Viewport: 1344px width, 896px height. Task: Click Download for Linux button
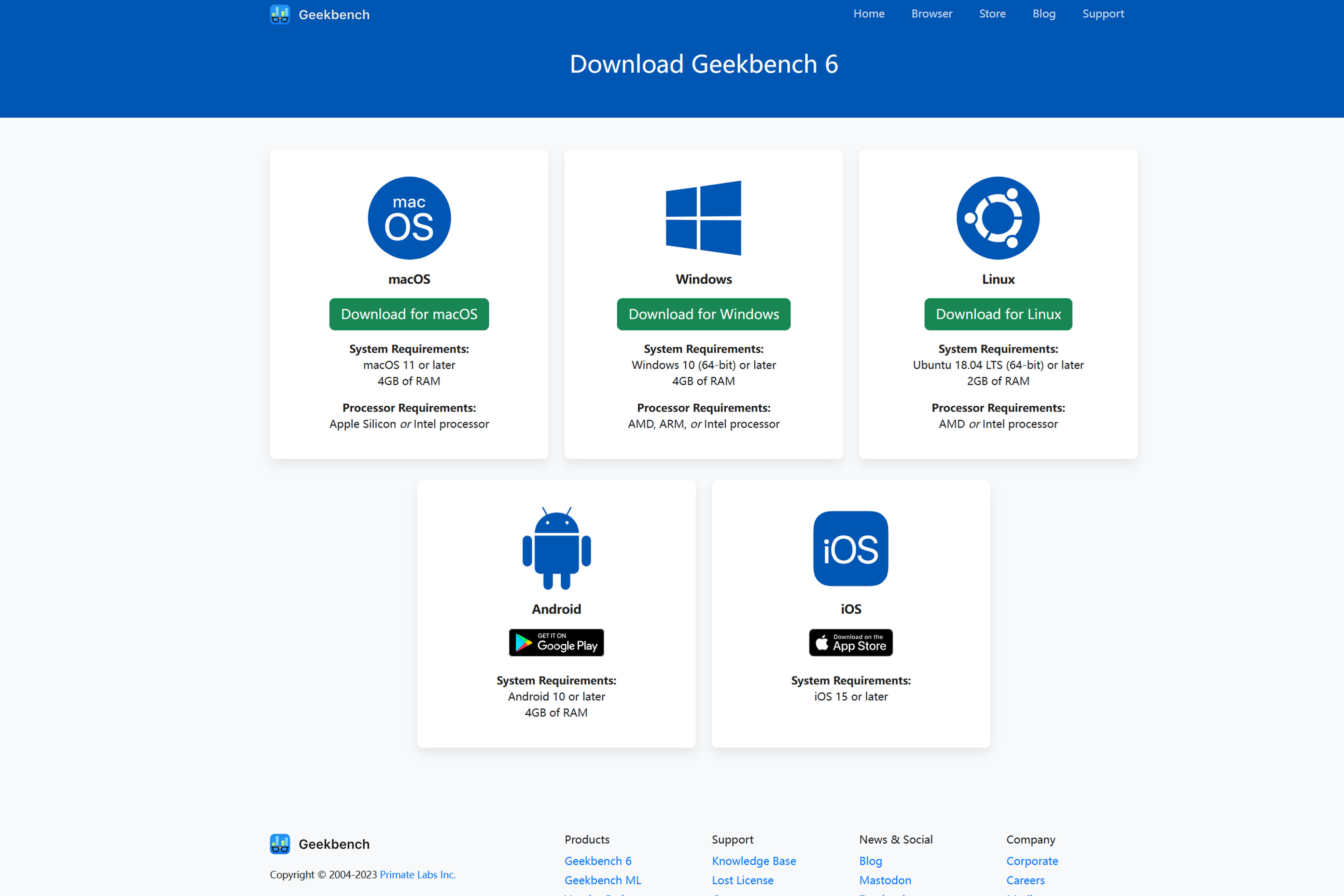click(x=998, y=314)
